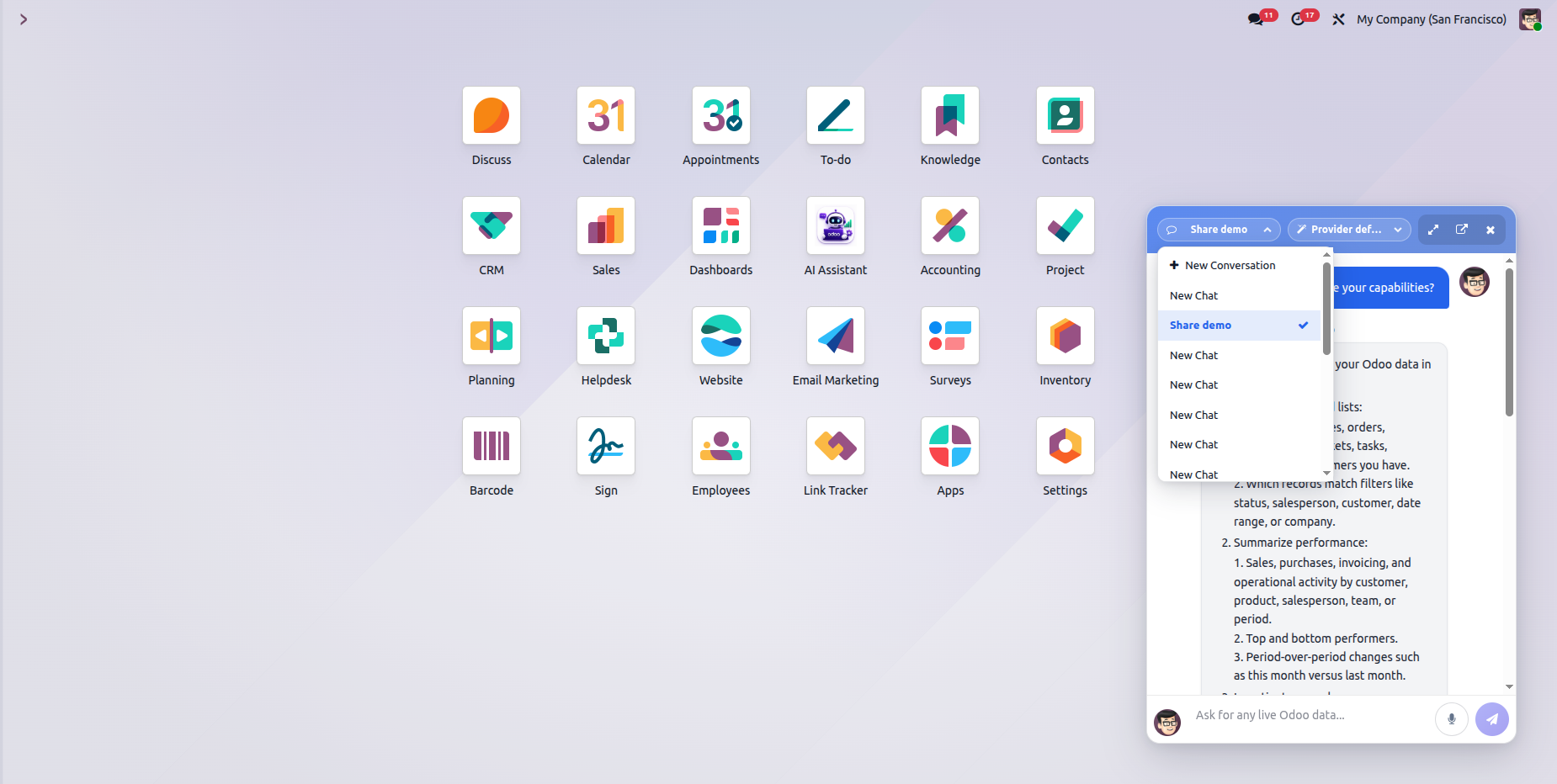Launch the Link Tracker app

[836, 446]
